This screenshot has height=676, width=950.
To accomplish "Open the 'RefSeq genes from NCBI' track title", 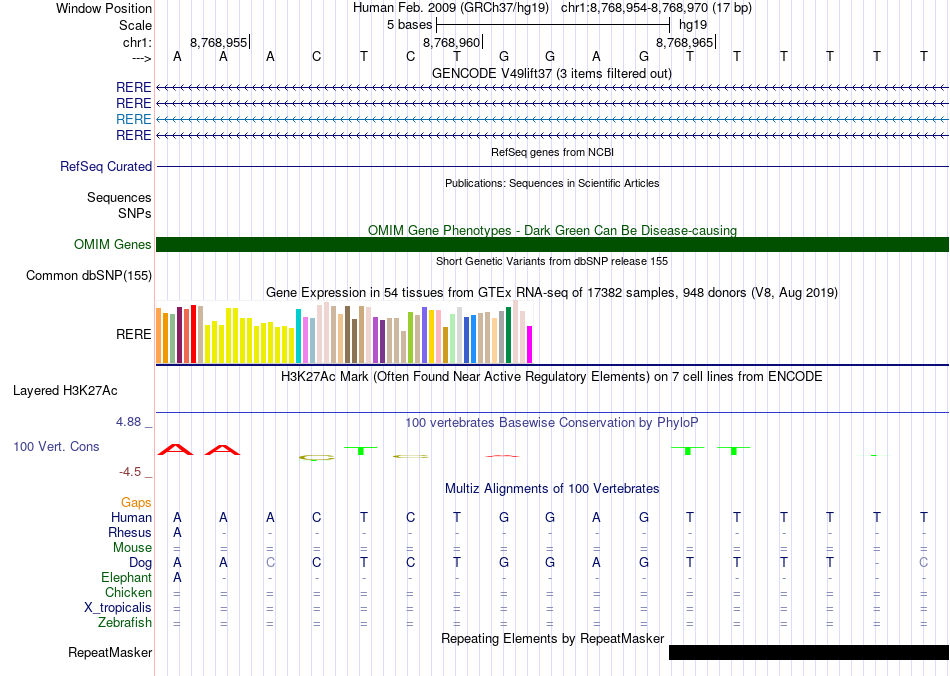I will 552,152.
